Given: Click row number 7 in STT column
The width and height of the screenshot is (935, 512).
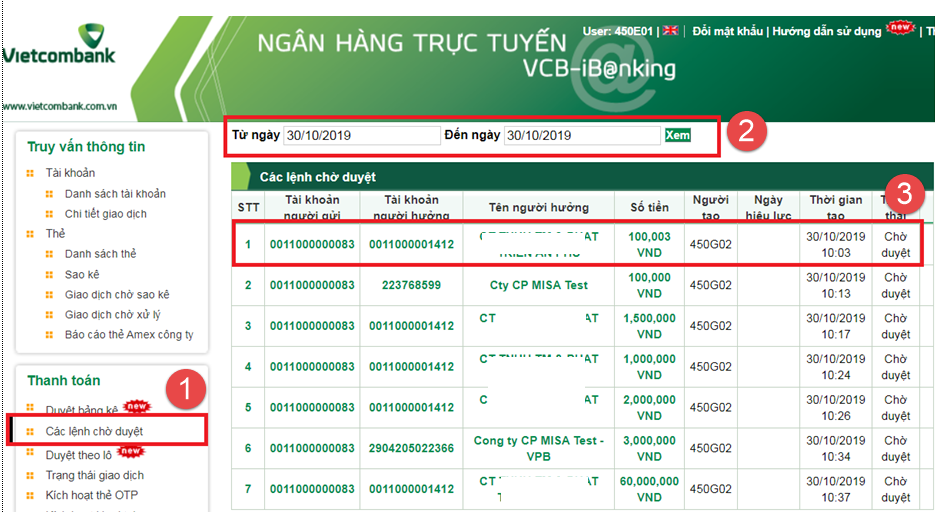Looking at the screenshot, I should pos(248,489).
